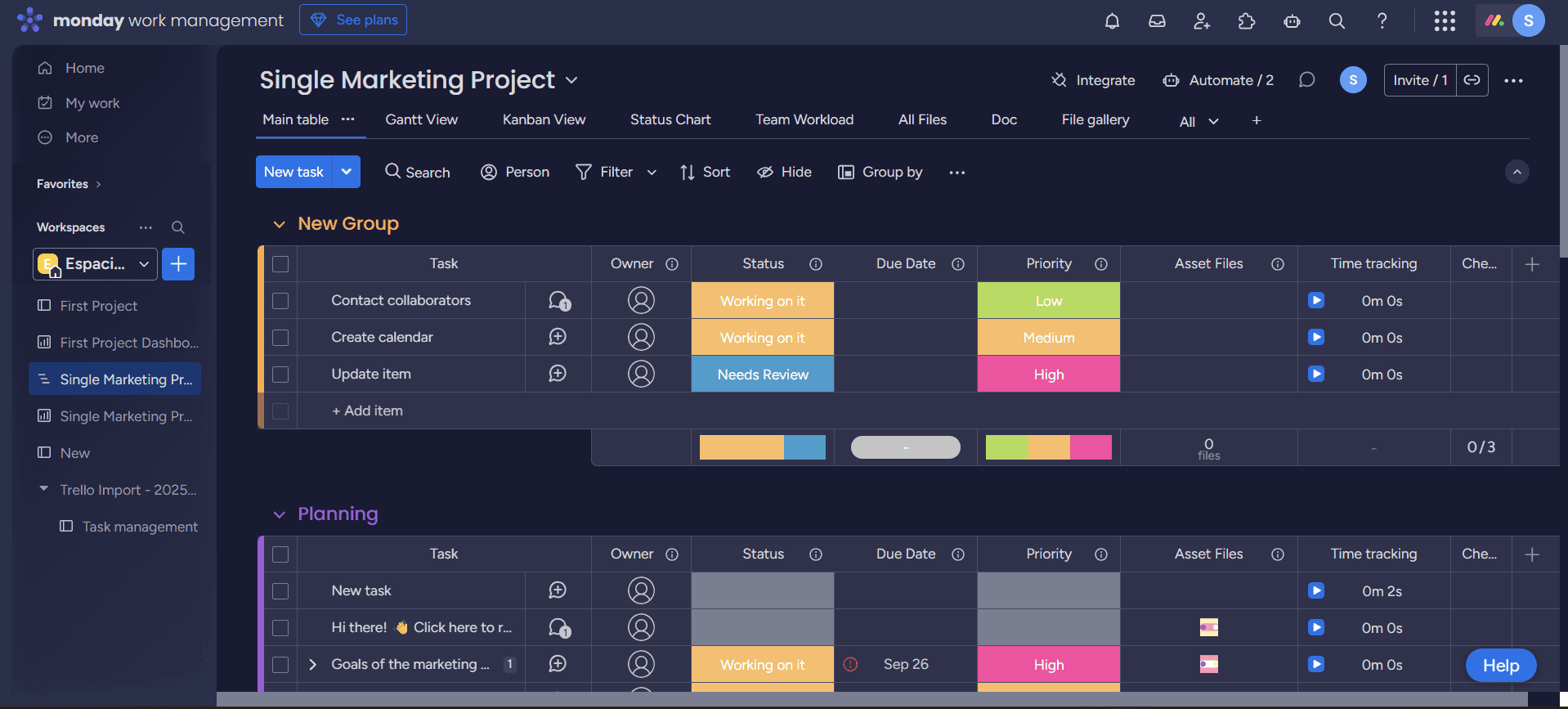Check the Planning group select-all checkbox
This screenshot has width=1568, height=709.
click(280, 554)
